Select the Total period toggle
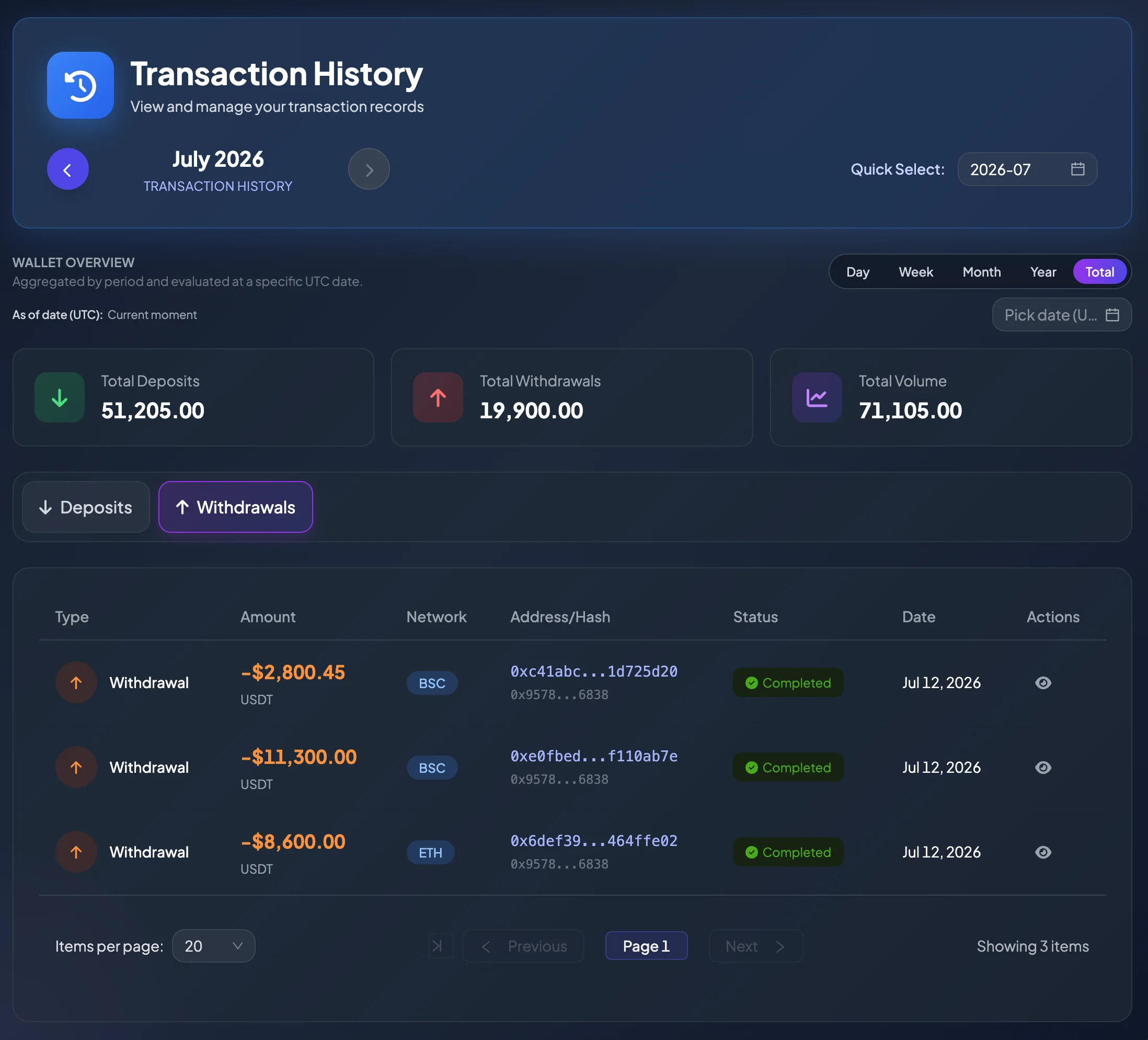This screenshot has height=1040, width=1148. (x=1099, y=272)
